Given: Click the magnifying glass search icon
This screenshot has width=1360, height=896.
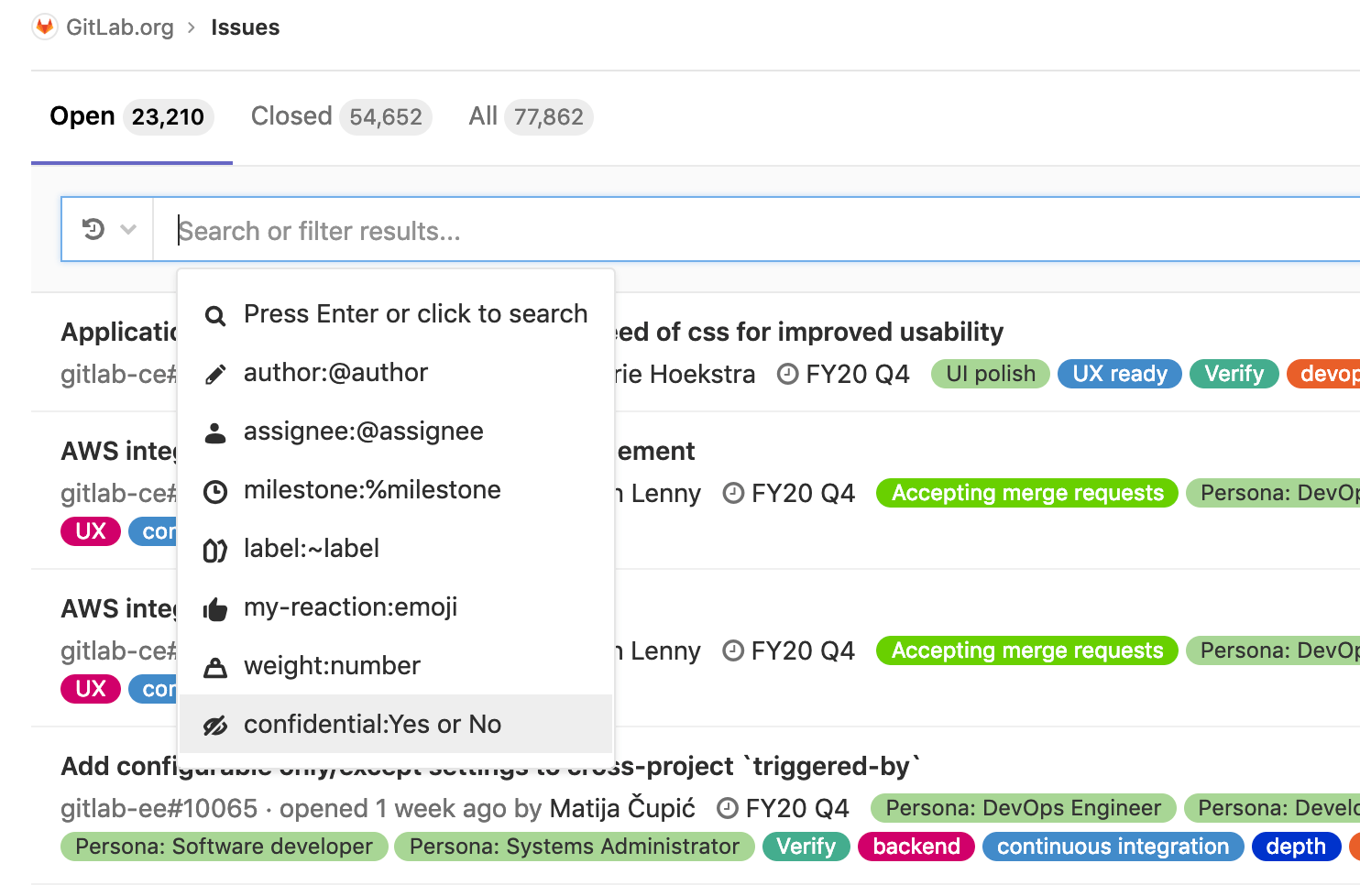Looking at the screenshot, I should (214, 314).
